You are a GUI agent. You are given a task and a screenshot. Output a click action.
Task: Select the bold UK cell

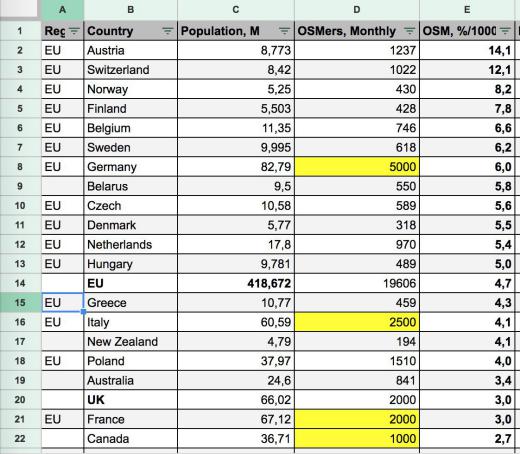pyautogui.click(x=131, y=400)
